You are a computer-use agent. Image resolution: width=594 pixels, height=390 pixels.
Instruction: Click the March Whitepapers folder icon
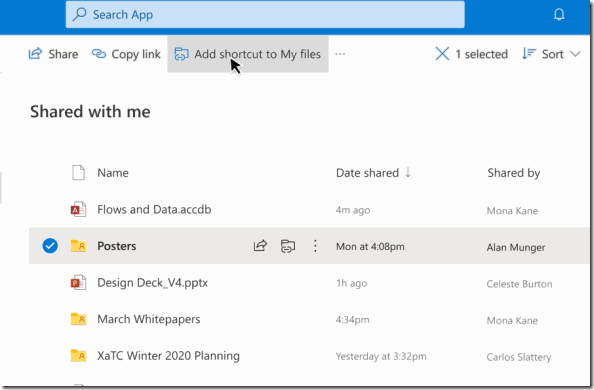coord(78,319)
